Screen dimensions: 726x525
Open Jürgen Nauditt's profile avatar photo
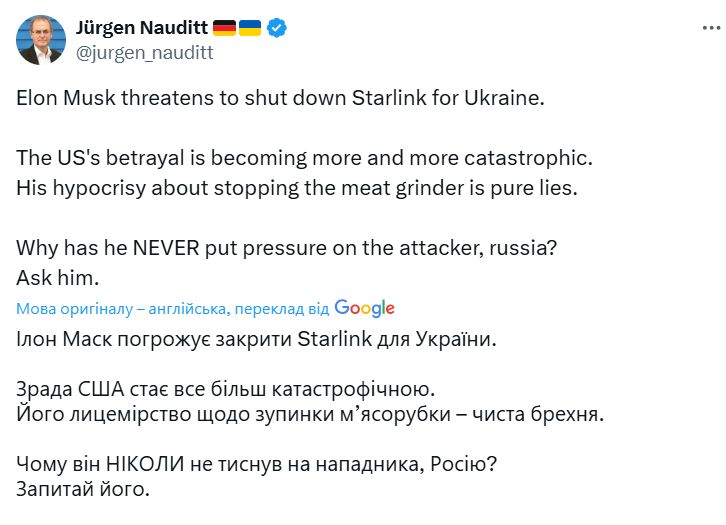(41, 40)
